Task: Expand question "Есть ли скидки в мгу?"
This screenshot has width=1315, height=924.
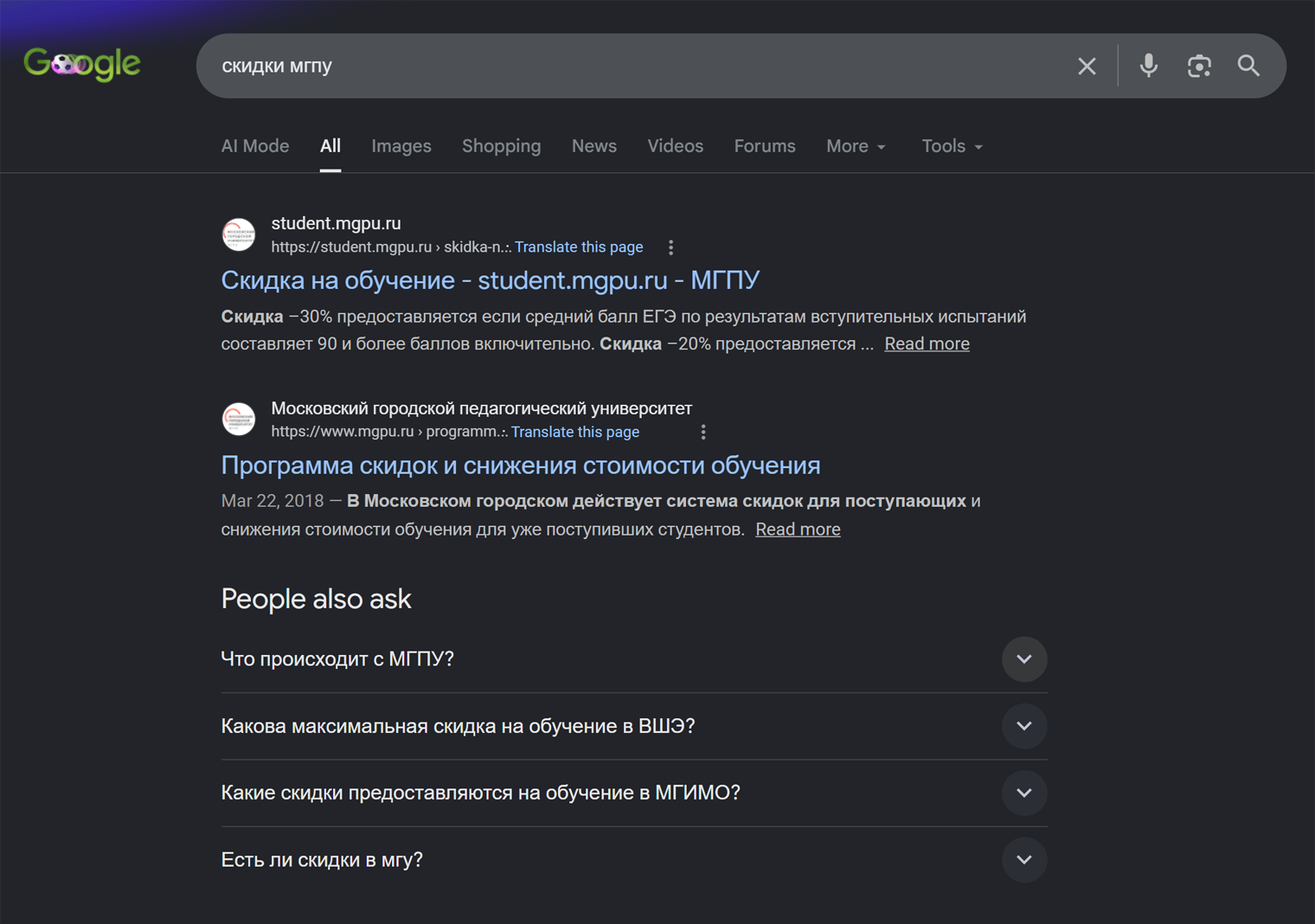Action: [634, 860]
